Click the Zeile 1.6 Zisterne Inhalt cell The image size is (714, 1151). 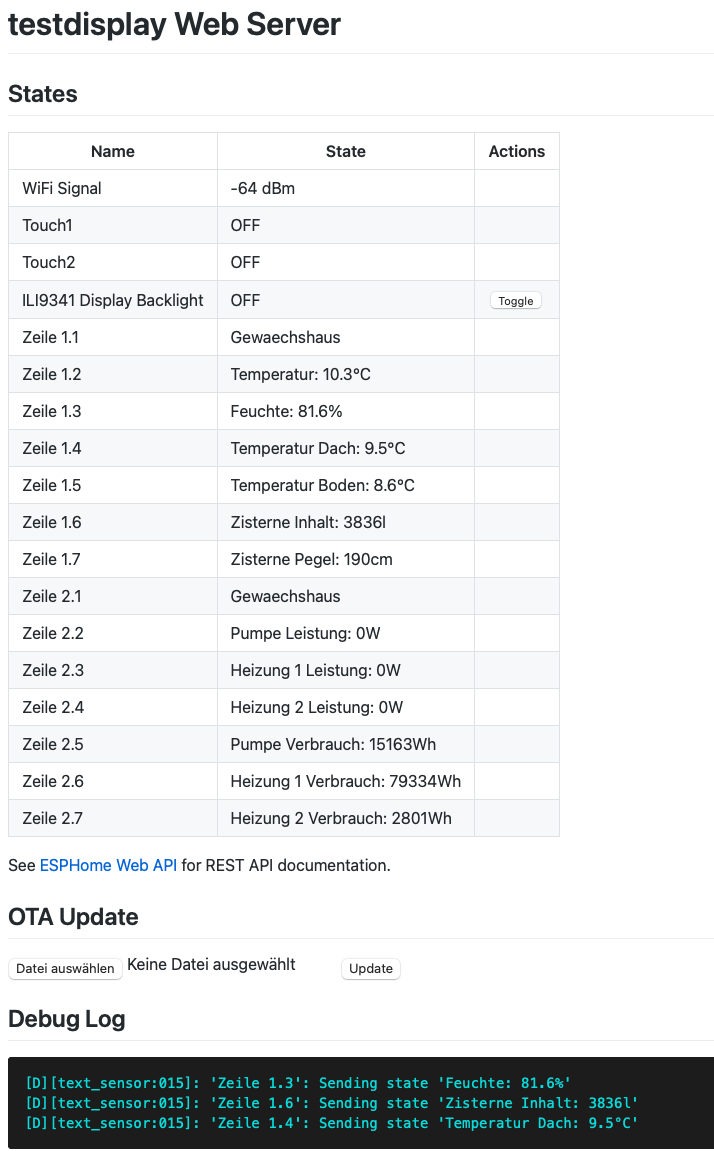(x=346, y=522)
